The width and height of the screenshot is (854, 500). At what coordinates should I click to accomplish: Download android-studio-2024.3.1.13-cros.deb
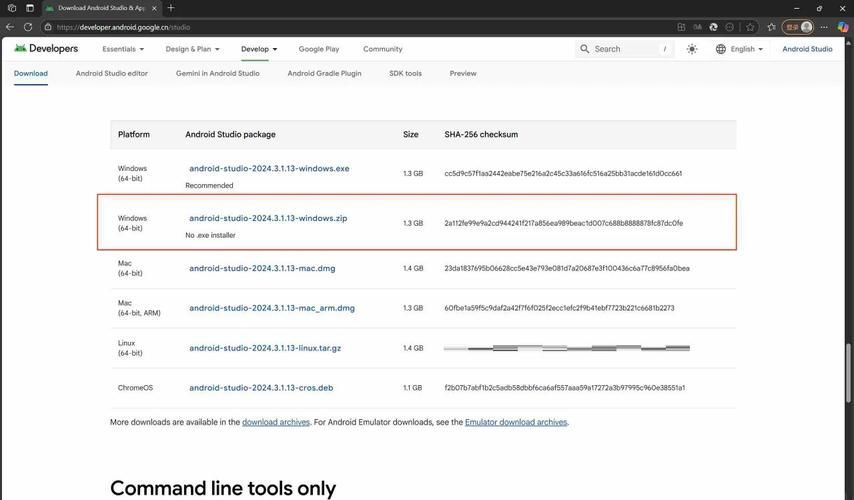[x=261, y=388]
